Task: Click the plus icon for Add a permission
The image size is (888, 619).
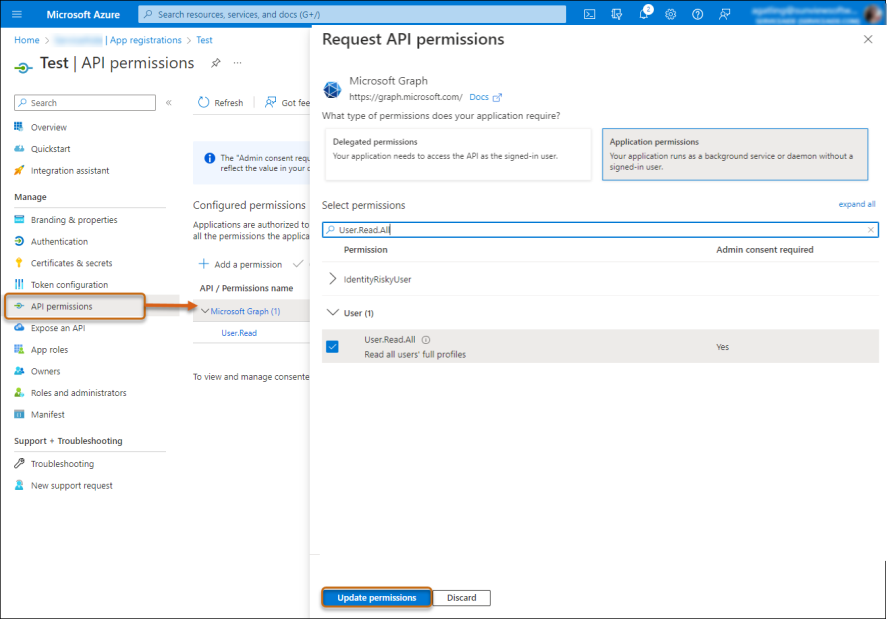Action: [203, 264]
